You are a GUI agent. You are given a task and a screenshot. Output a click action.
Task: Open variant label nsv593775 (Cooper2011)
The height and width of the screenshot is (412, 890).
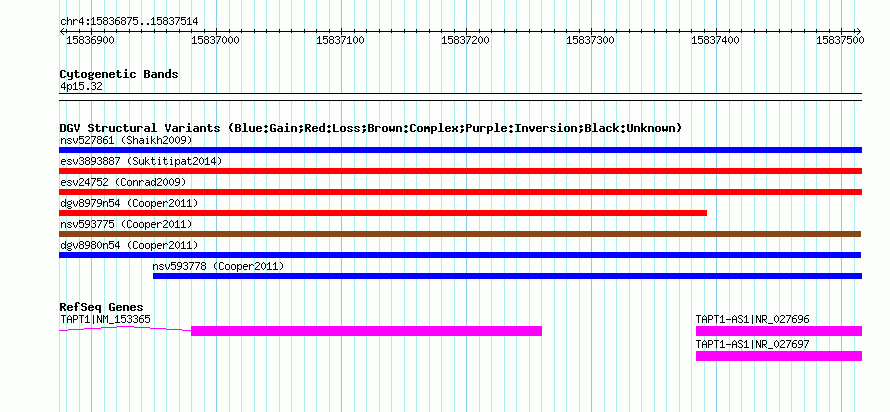point(126,224)
